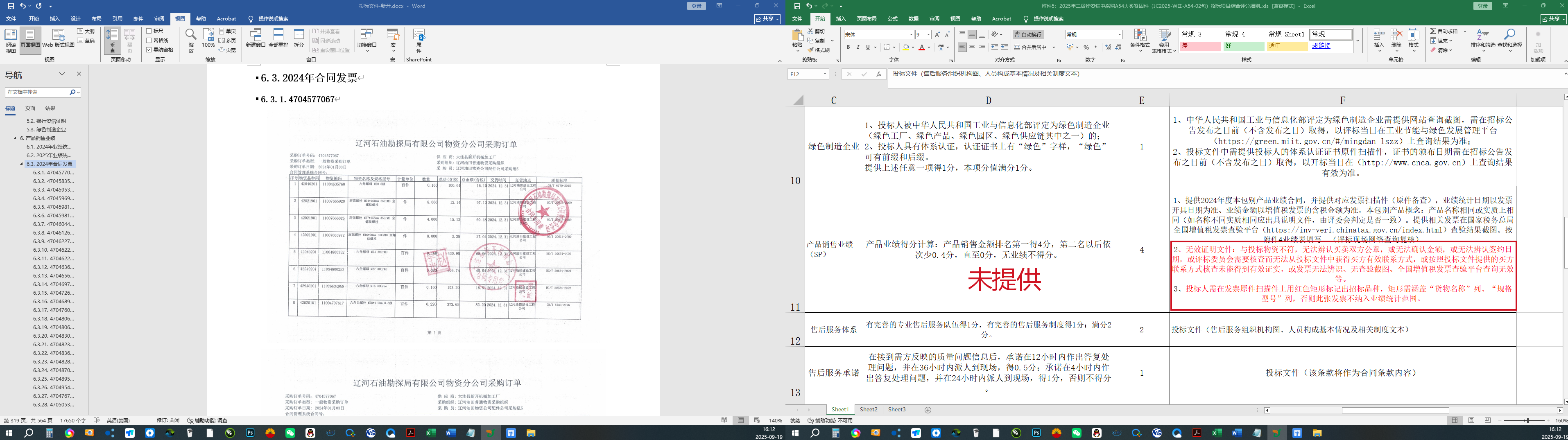
Task: Open the Word 引用 ribbon tab
Action: (x=118, y=19)
